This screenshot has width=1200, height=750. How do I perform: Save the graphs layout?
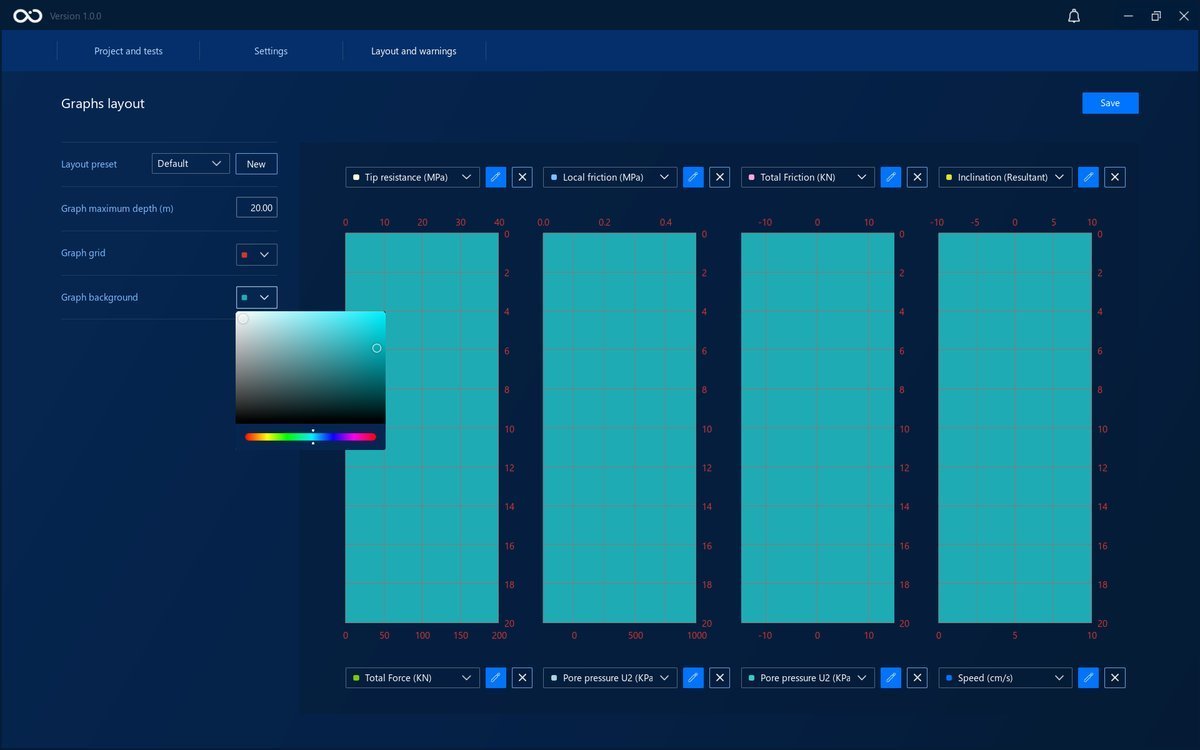1110,103
